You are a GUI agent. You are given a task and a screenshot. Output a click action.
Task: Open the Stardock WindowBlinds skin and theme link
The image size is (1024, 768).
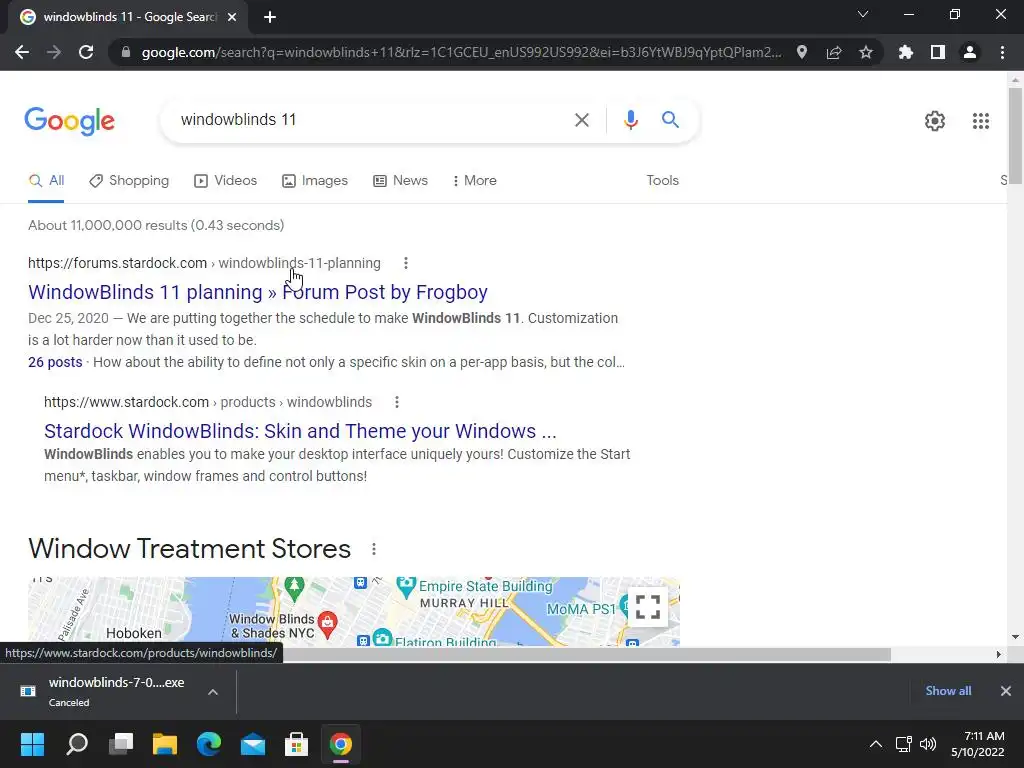[x=300, y=431]
